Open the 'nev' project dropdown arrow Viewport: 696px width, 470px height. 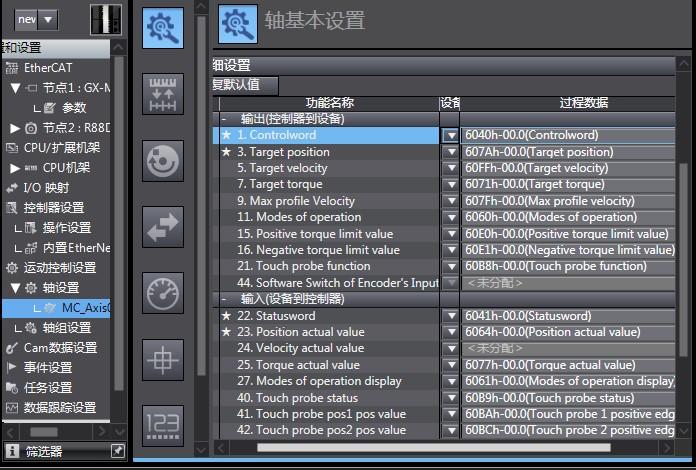click(48, 20)
